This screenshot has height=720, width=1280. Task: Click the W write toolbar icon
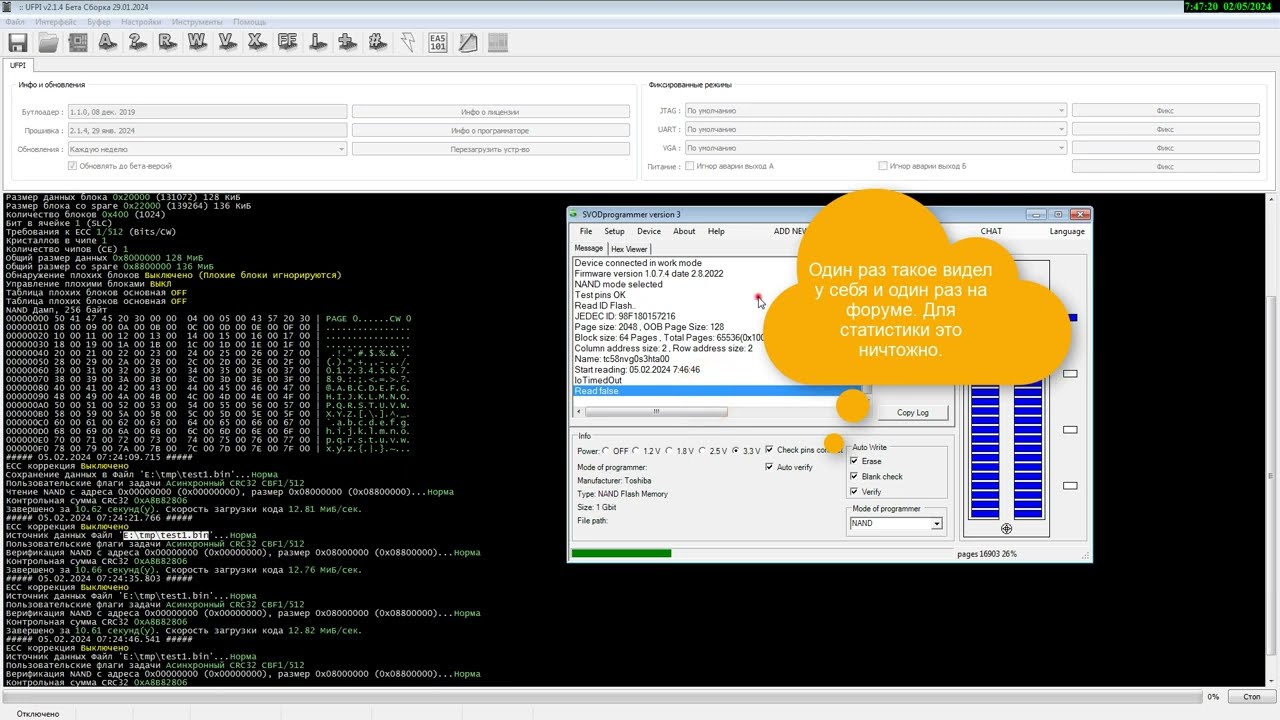(x=197, y=42)
